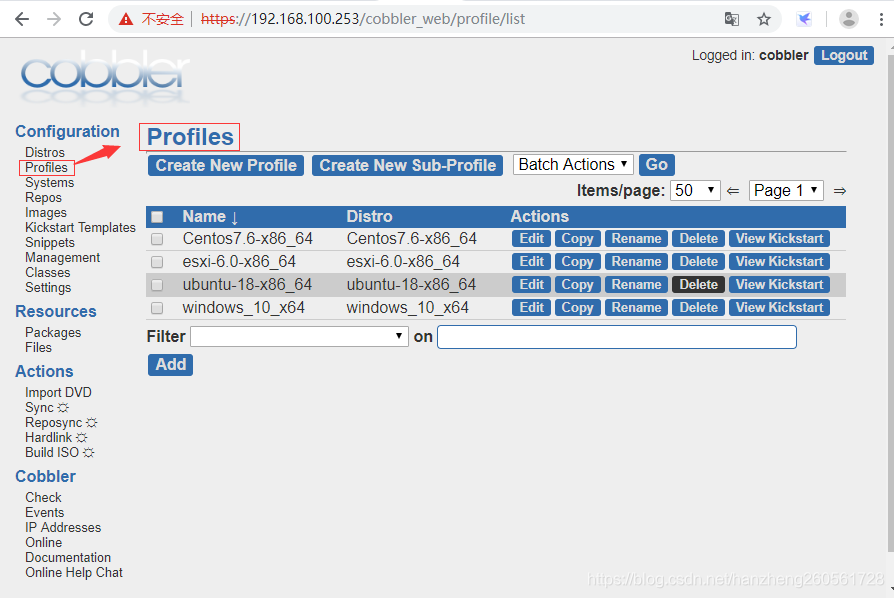Bookmark this page with star icon

[x=764, y=19]
